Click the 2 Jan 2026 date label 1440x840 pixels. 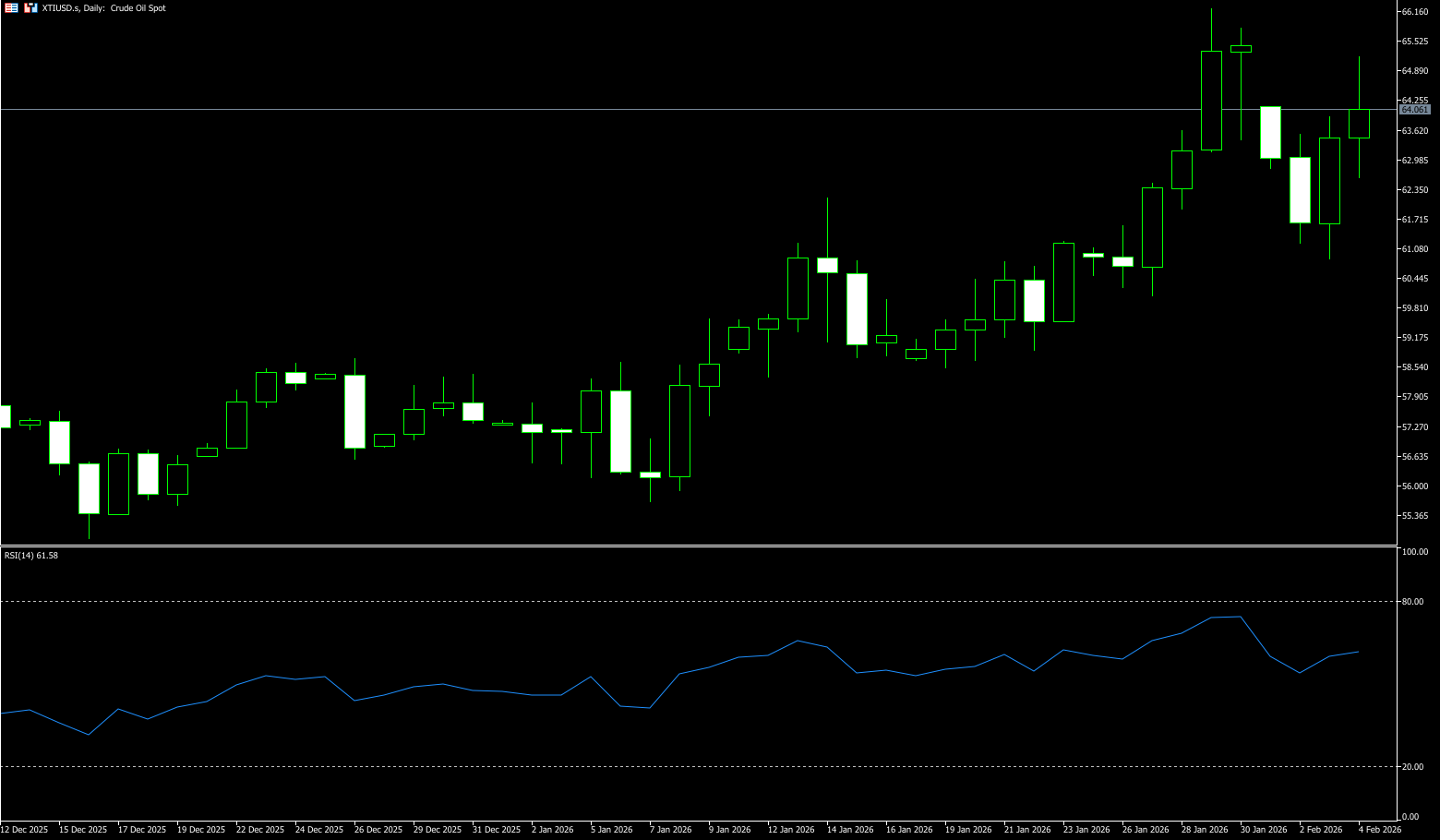553,830
